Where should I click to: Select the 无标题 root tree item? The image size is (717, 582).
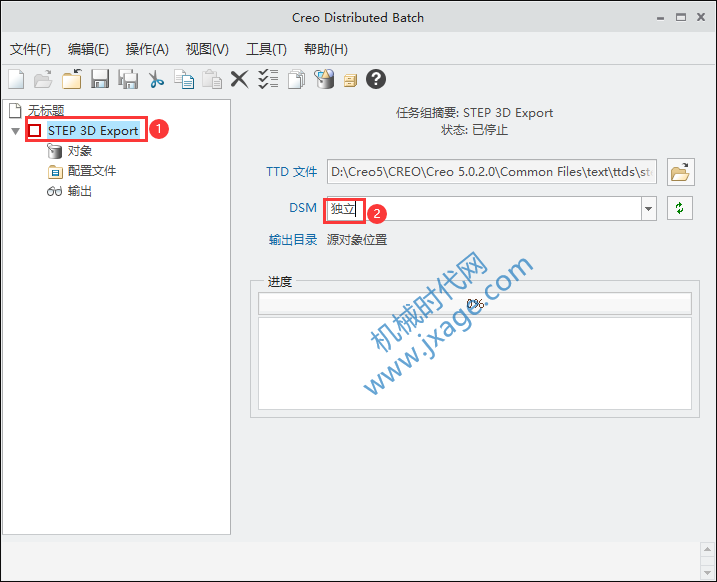pos(46,110)
